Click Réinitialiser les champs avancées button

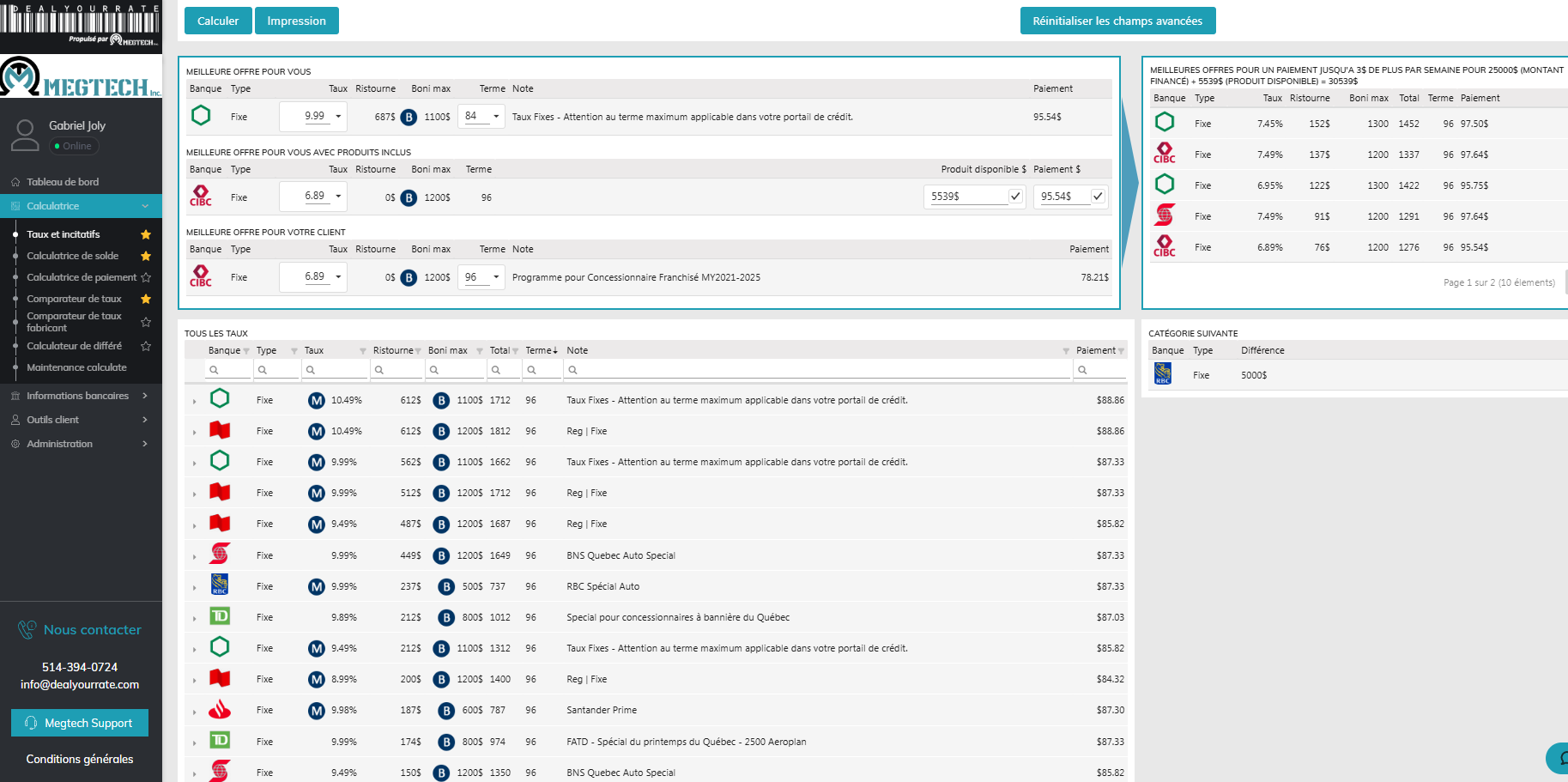pos(1117,21)
